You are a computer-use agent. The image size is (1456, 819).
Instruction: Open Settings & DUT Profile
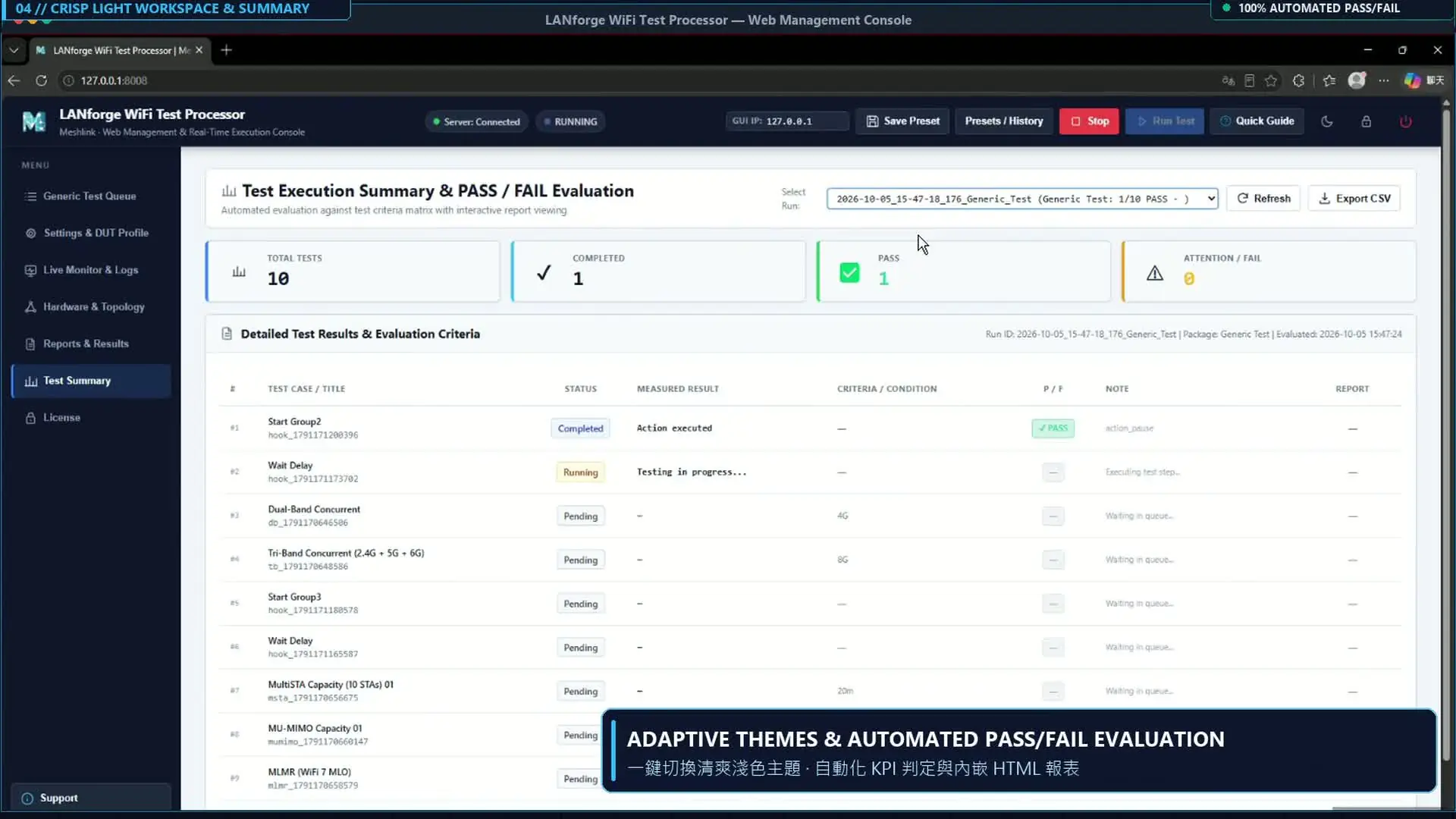(x=90, y=233)
